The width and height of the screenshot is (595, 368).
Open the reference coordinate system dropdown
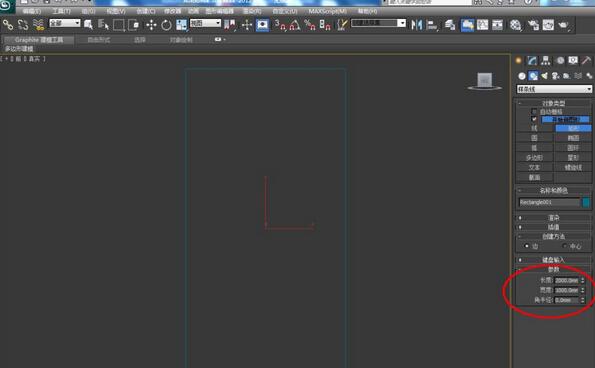[x=205, y=23]
